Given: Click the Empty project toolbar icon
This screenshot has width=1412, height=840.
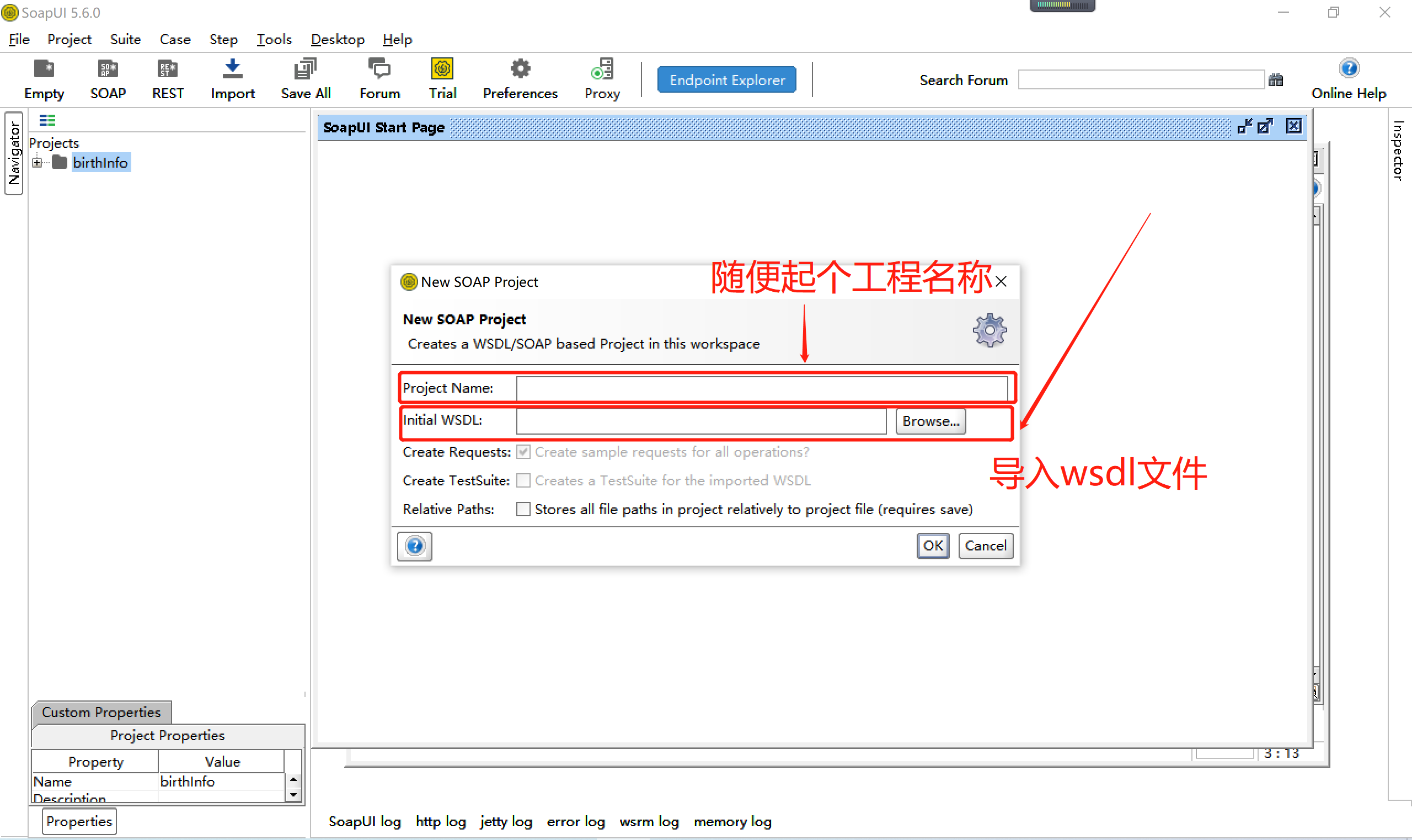Looking at the screenshot, I should click(x=44, y=69).
